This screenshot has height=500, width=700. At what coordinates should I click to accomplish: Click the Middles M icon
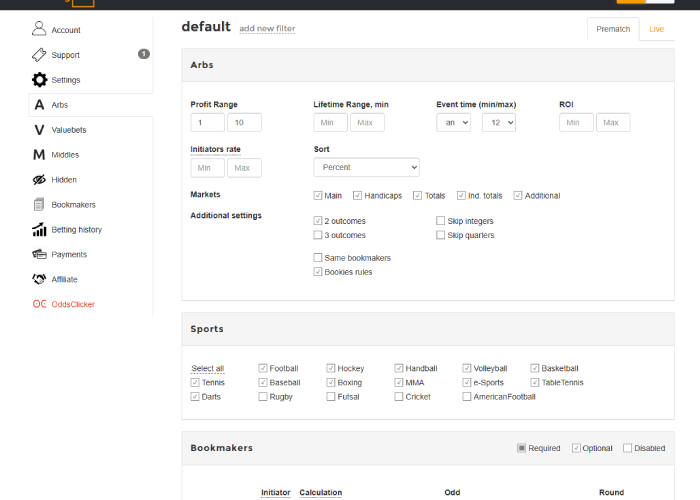coord(39,155)
